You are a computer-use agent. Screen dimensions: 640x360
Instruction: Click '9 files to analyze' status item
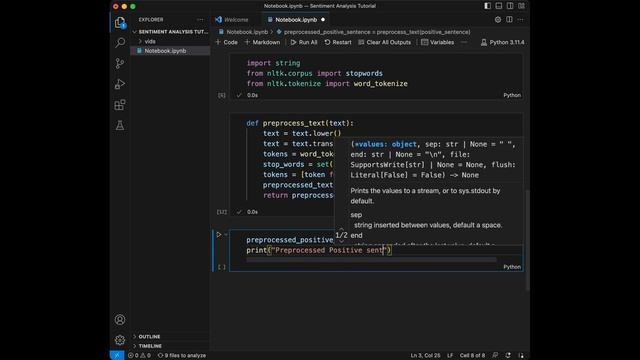click(x=182, y=356)
